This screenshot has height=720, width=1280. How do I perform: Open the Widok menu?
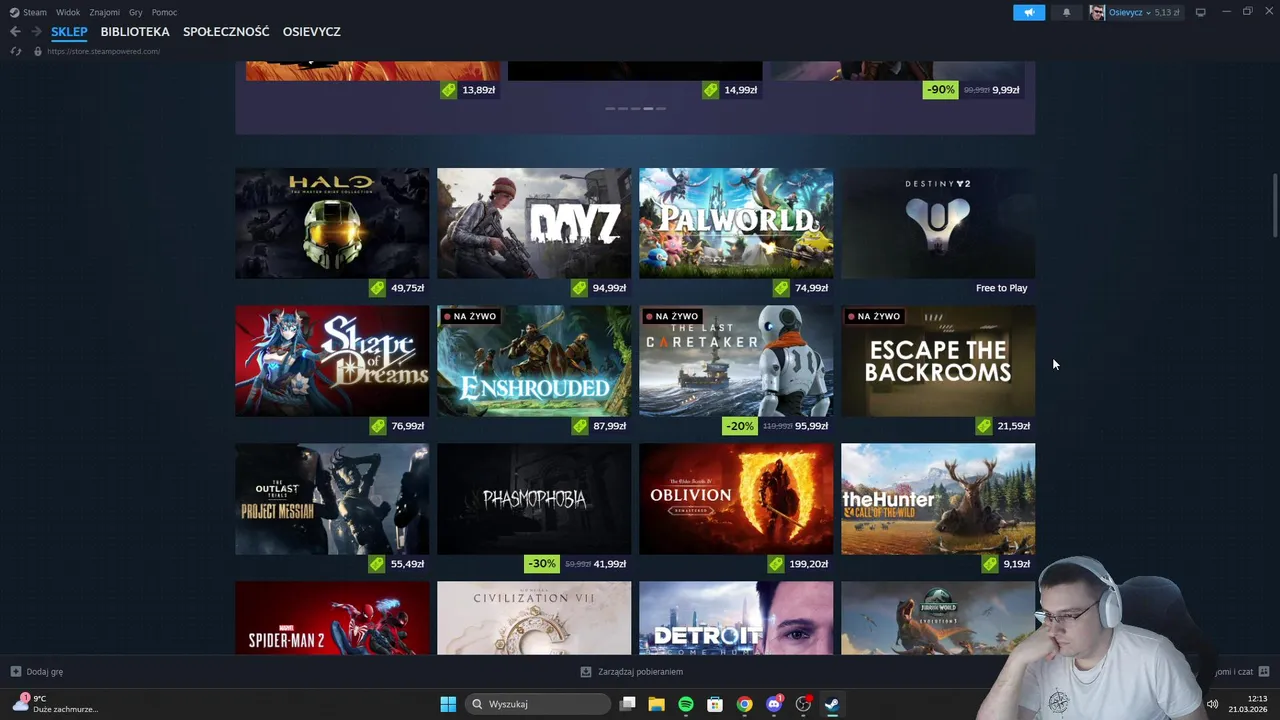coord(68,12)
